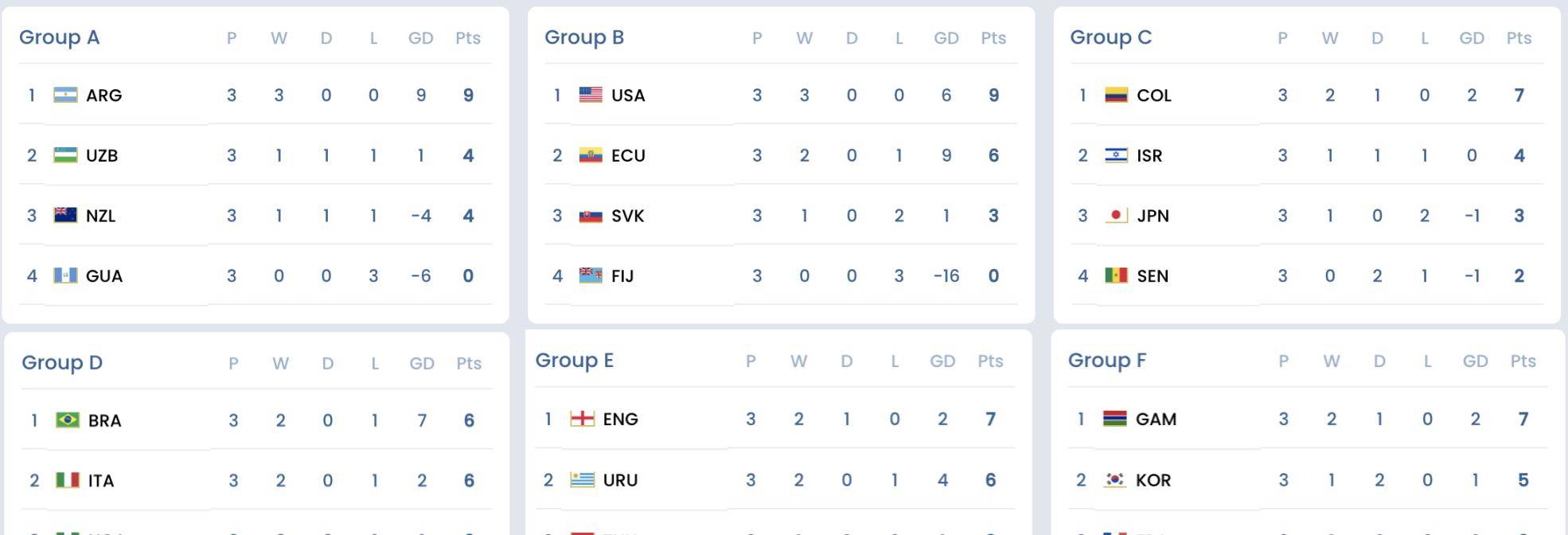Open the Group A heading
Screen dimensions: 1568x535
[x=60, y=37]
